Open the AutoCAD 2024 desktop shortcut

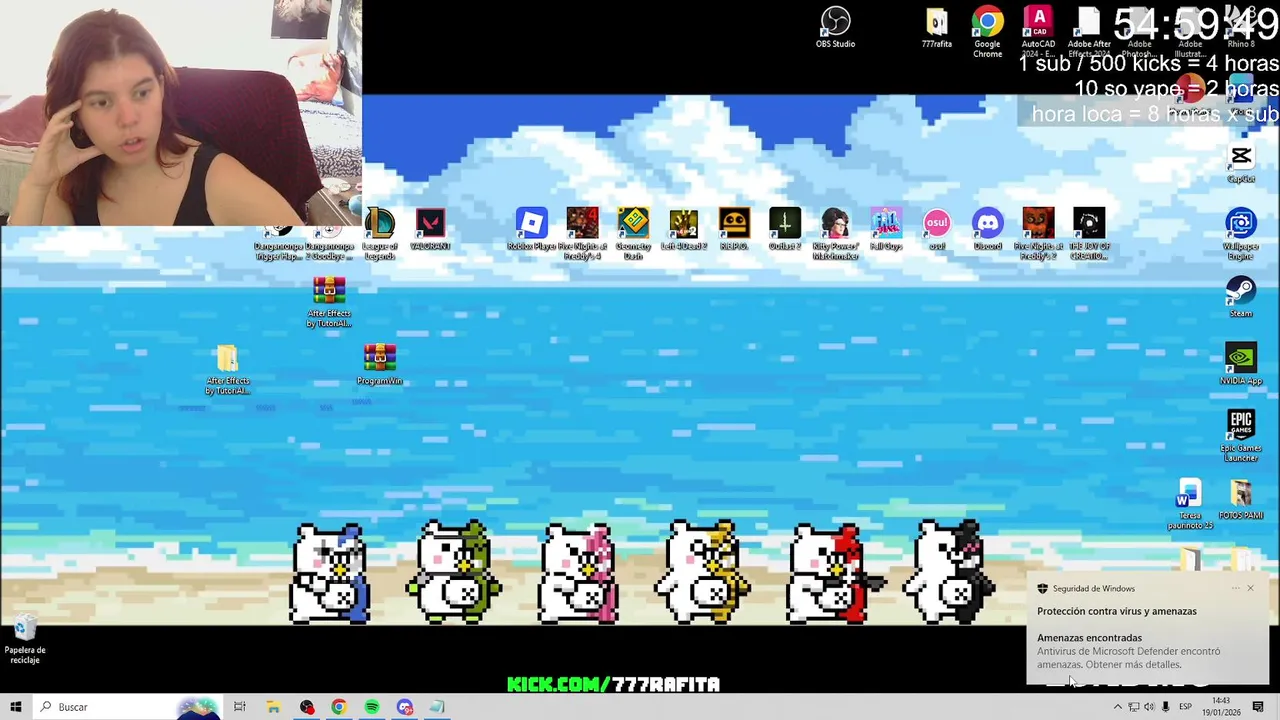1038,32
